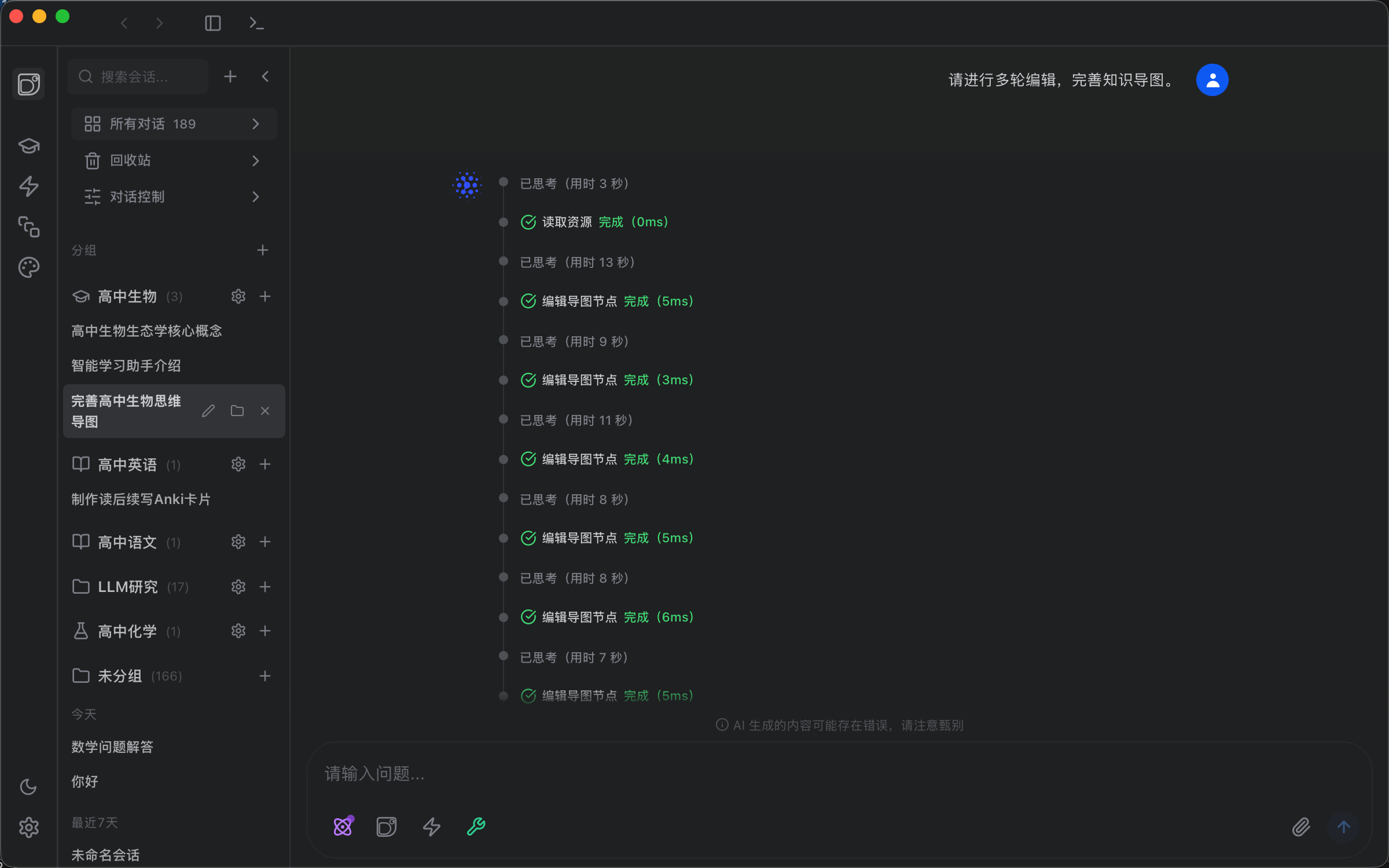Expand 已思考(用时 13 秒) step

577,262
